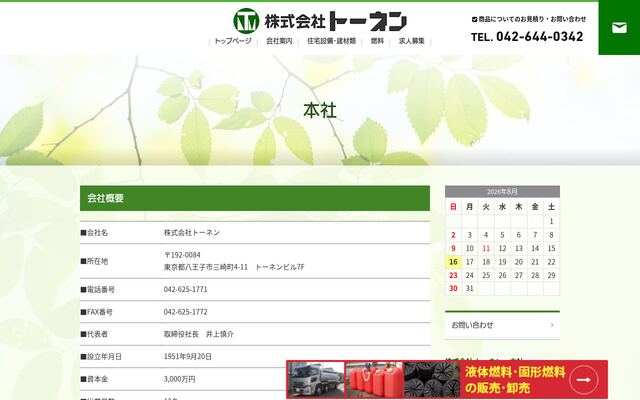Click the 液体燃料・固形燃料の販売・卸売 banner text
The width and height of the screenshot is (640, 400).
(515, 380)
